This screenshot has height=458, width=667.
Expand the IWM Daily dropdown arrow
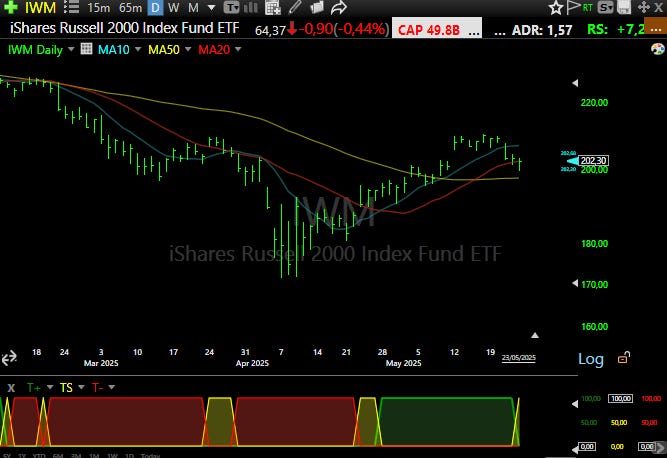[x=71, y=49]
